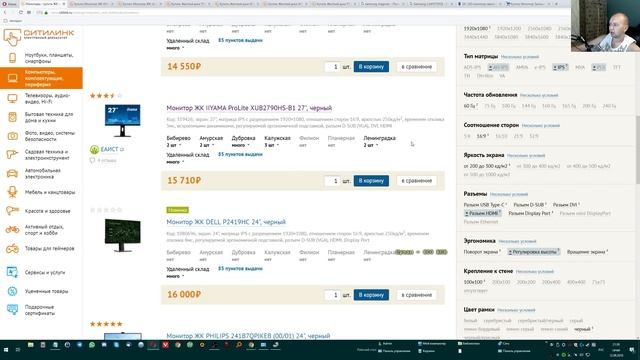Add the 16 000₽ DELL monitor to cart
Screen dimensions: 640x360
pos(371,295)
